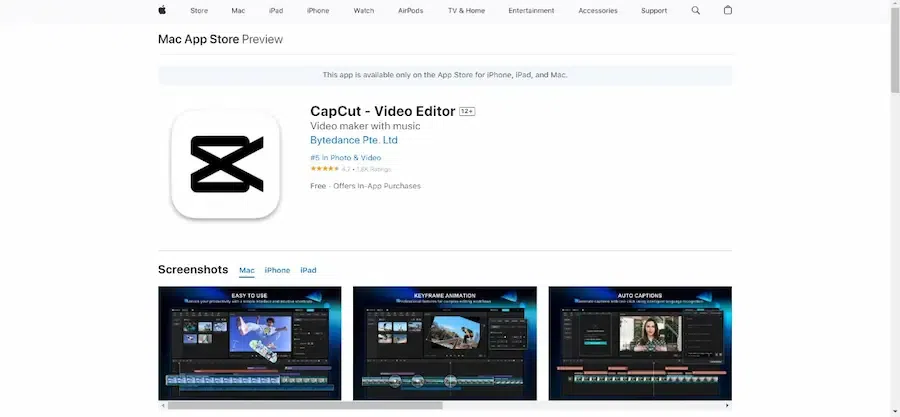Click CapCut - Video Editor title

click(x=383, y=111)
